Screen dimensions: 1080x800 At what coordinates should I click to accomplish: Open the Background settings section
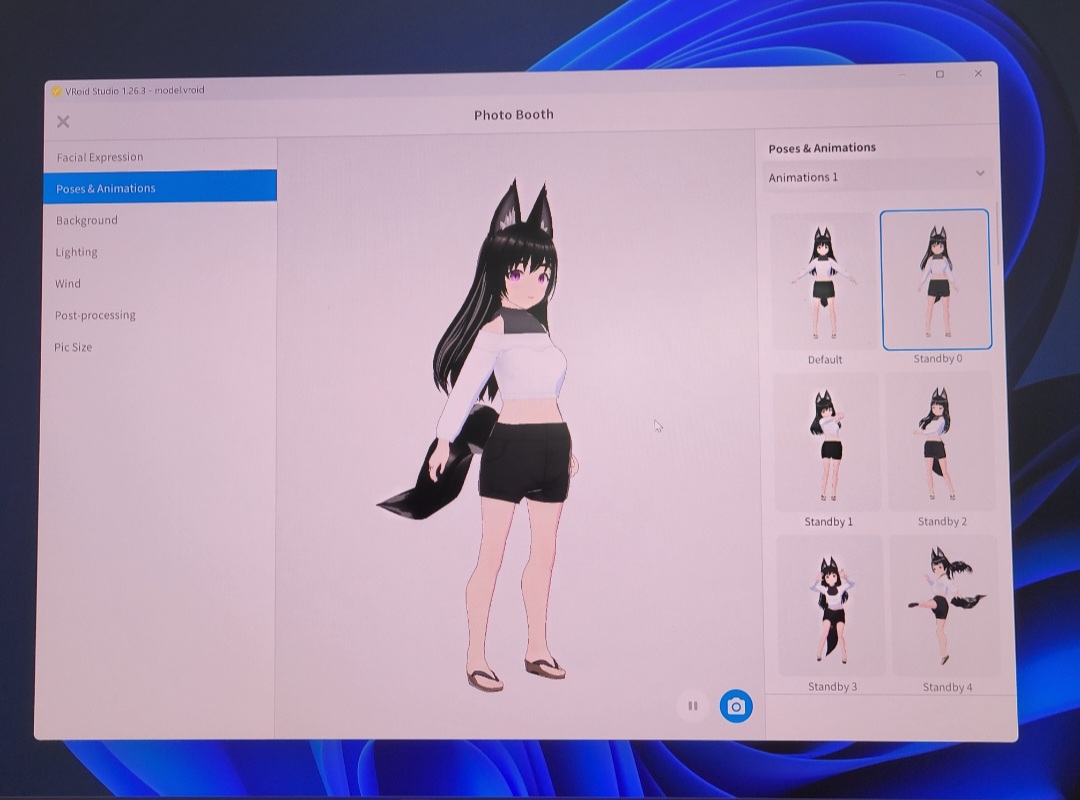[x=88, y=220]
